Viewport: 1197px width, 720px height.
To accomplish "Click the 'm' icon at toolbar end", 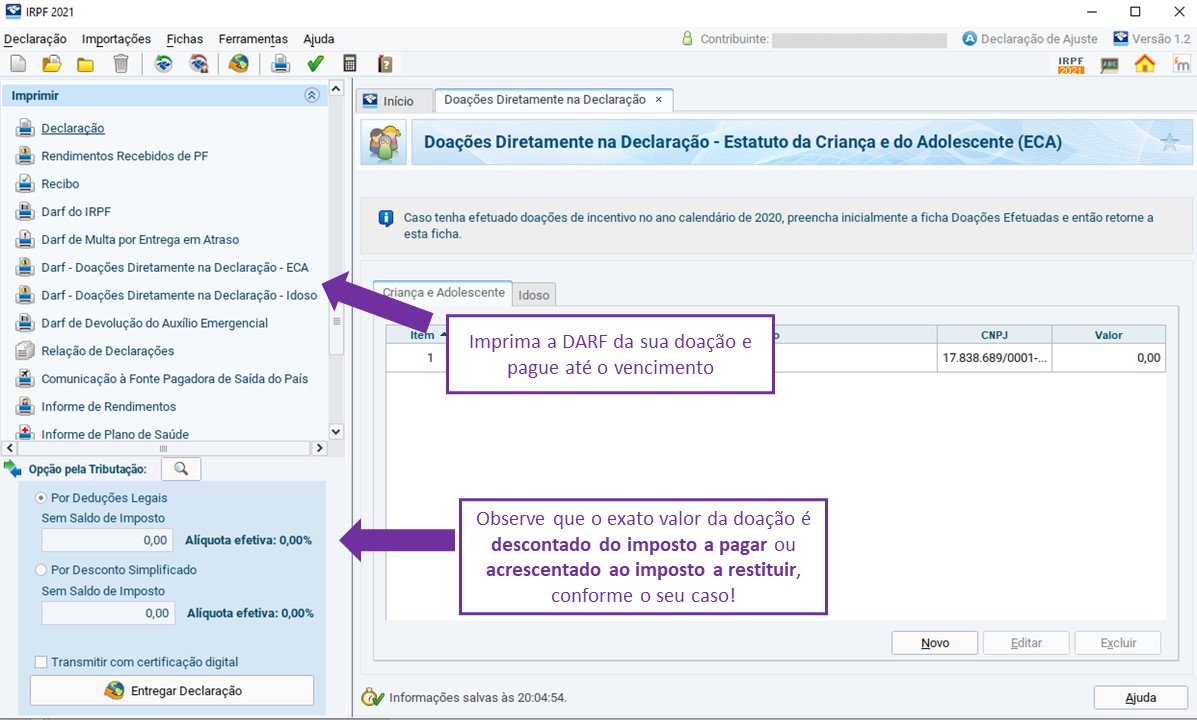I will (x=1181, y=64).
